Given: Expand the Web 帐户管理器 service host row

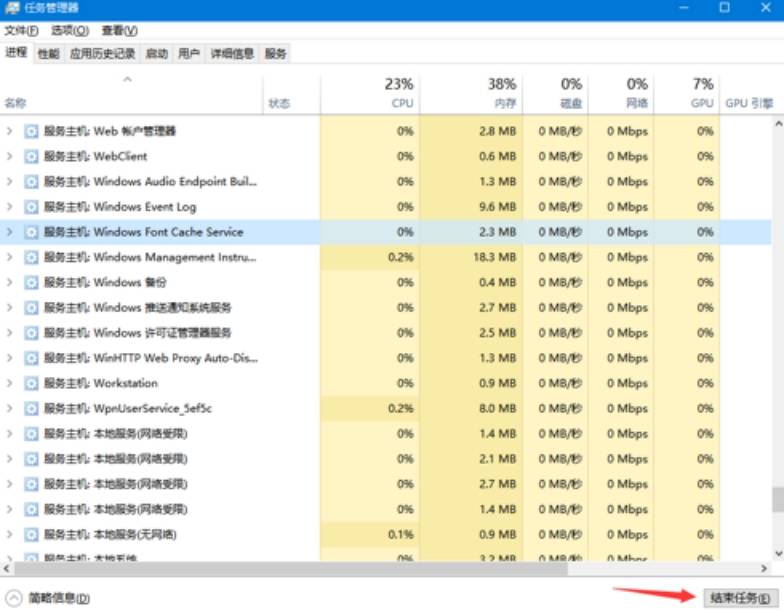Looking at the screenshot, I should pos(10,131).
